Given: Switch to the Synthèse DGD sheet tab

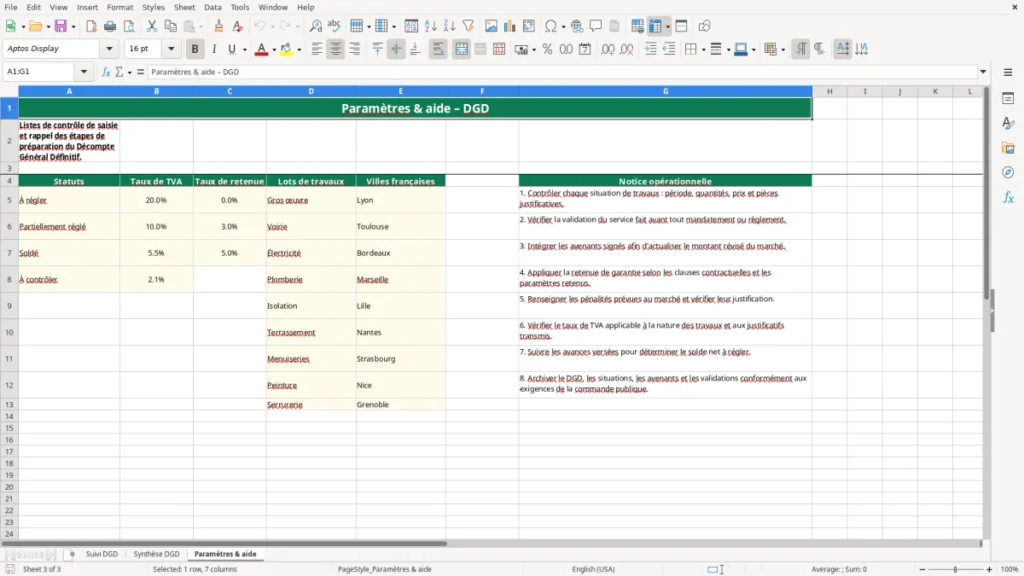Looking at the screenshot, I should (156, 554).
